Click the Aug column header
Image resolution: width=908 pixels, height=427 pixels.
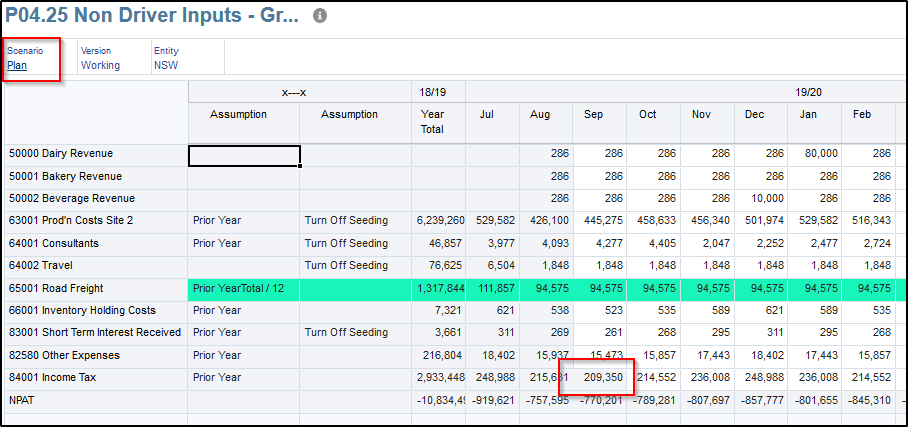(x=546, y=122)
